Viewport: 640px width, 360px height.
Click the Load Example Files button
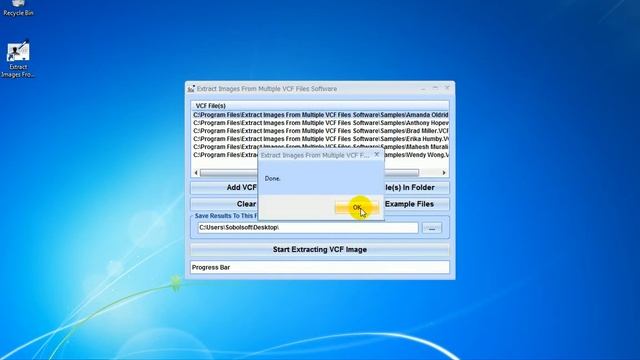pos(416,204)
